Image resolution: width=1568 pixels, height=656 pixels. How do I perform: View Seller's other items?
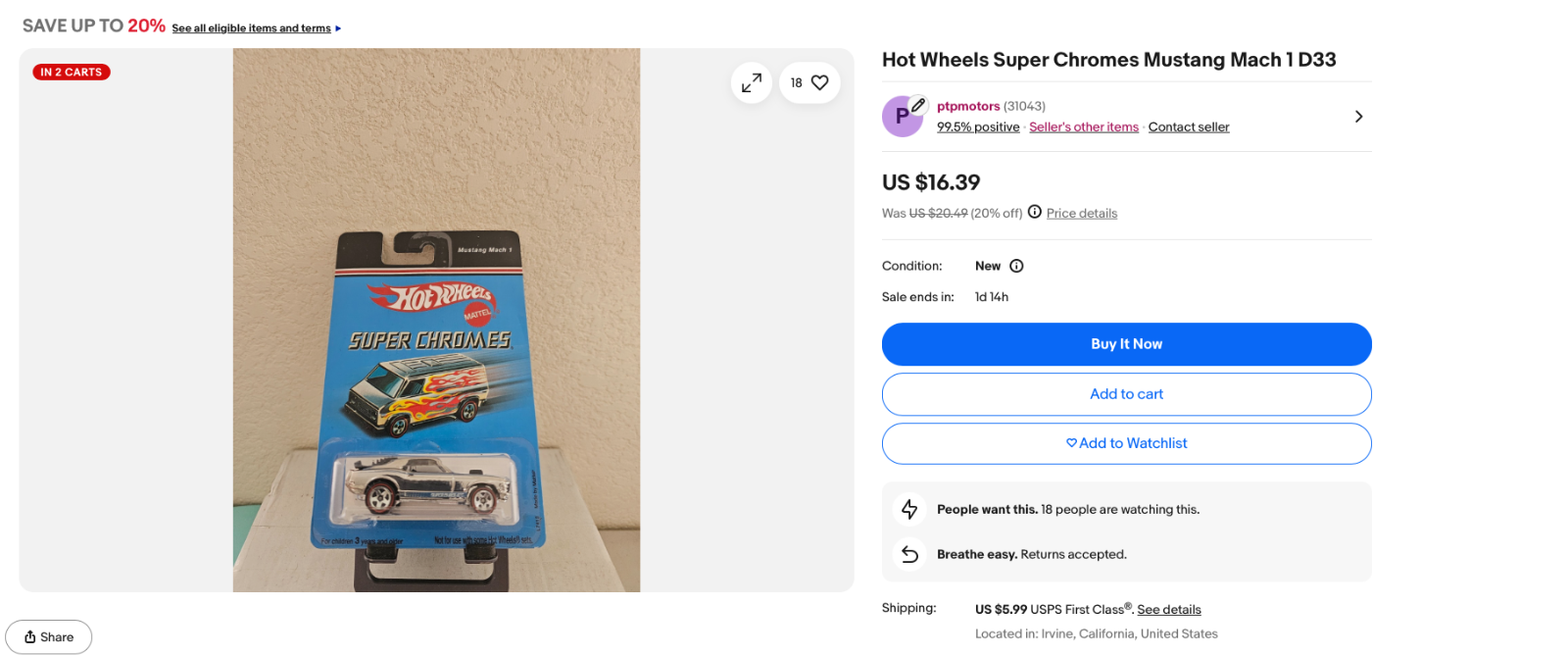coord(1083,127)
